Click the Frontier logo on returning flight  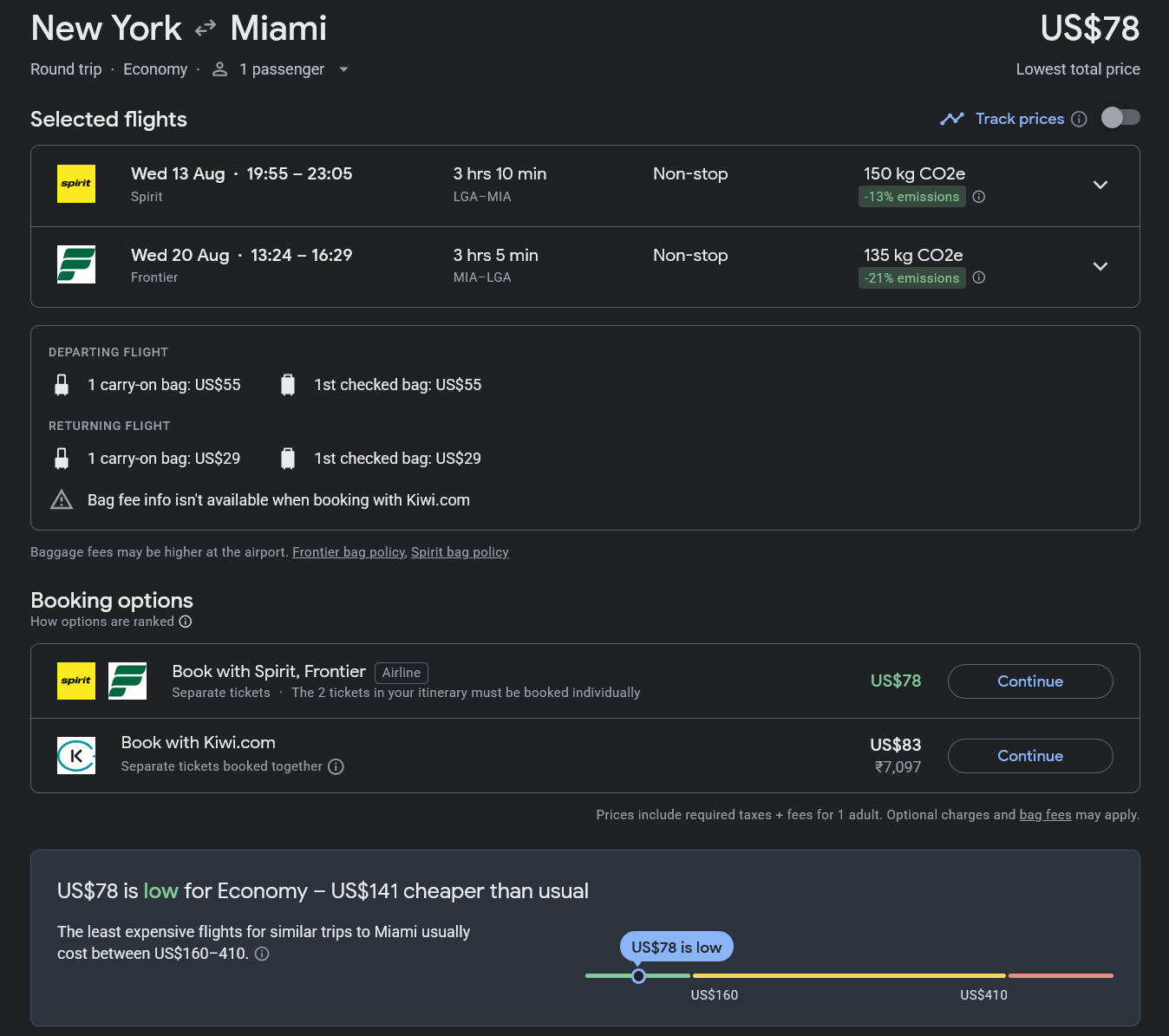[76, 264]
